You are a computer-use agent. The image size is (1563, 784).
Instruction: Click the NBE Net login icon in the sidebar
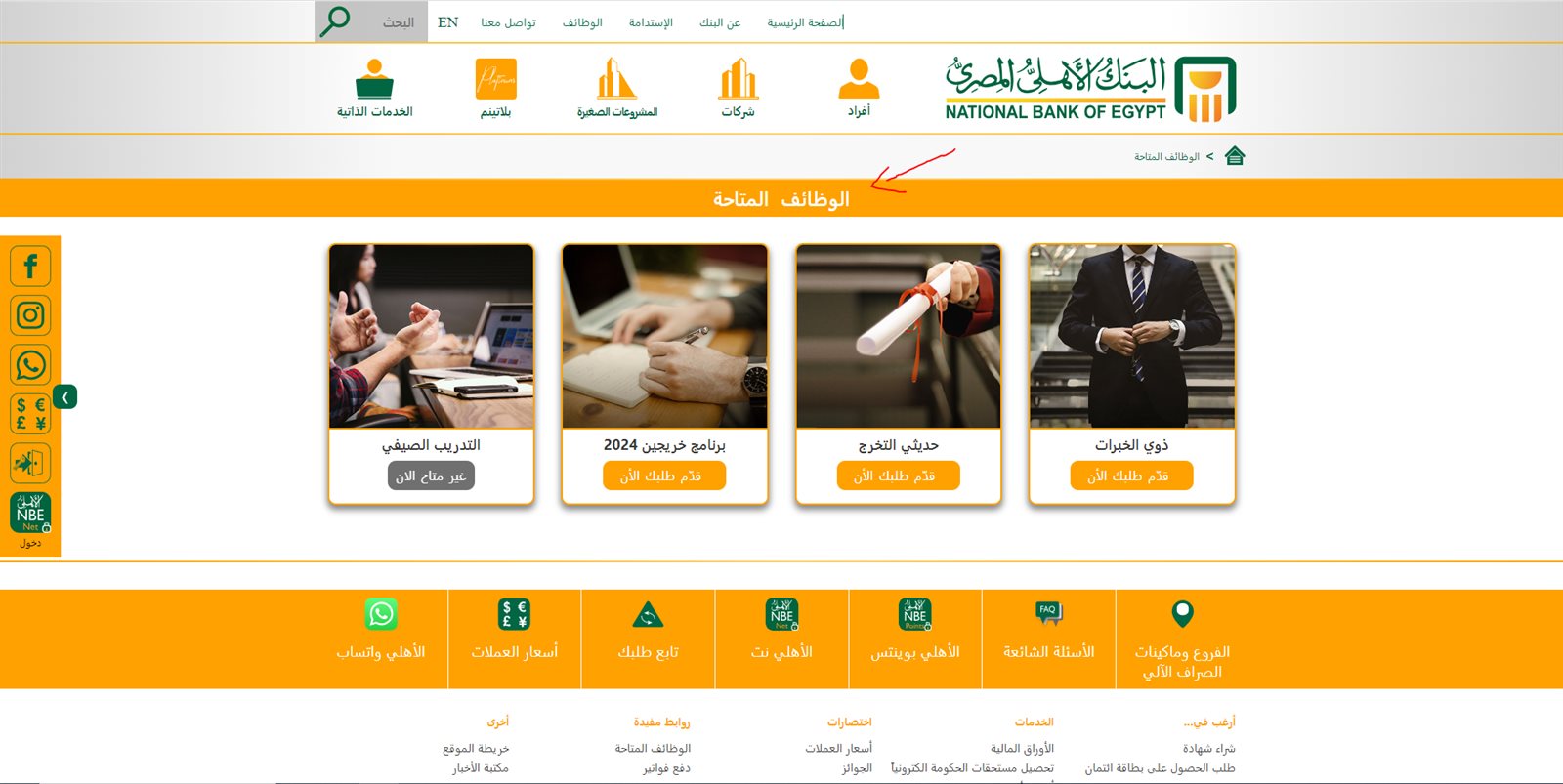[x=30, y=514]
